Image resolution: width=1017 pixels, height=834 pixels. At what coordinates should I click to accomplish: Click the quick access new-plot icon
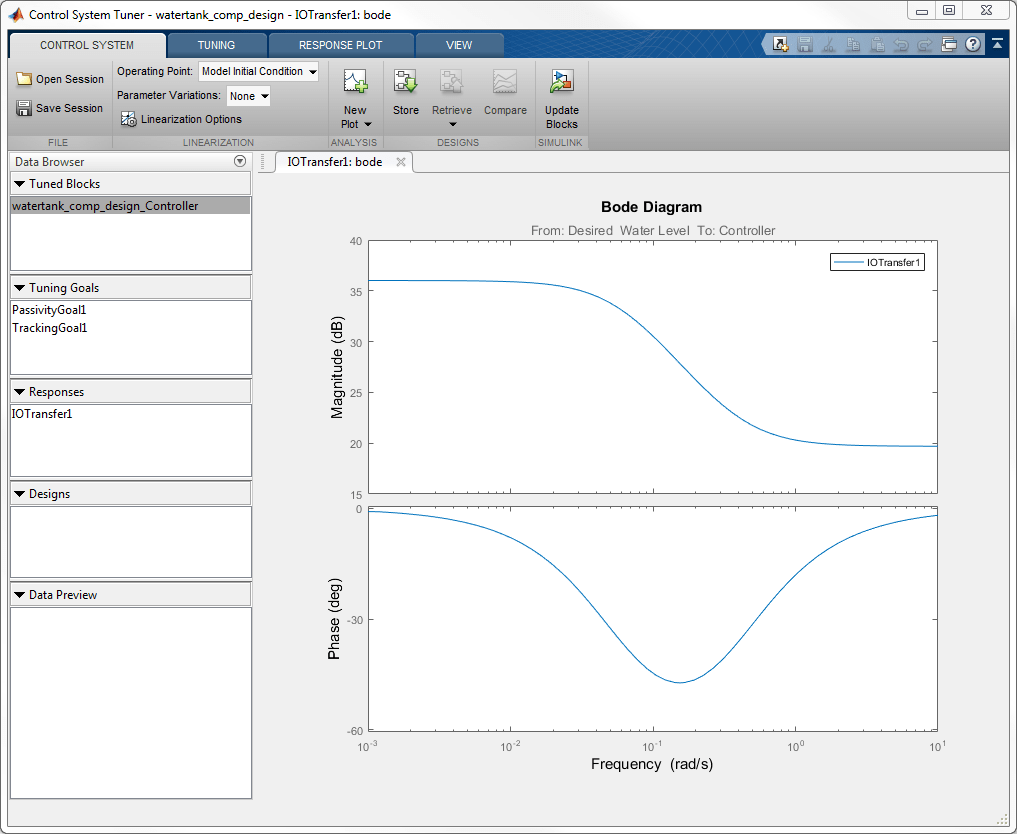tap(780, 45)
